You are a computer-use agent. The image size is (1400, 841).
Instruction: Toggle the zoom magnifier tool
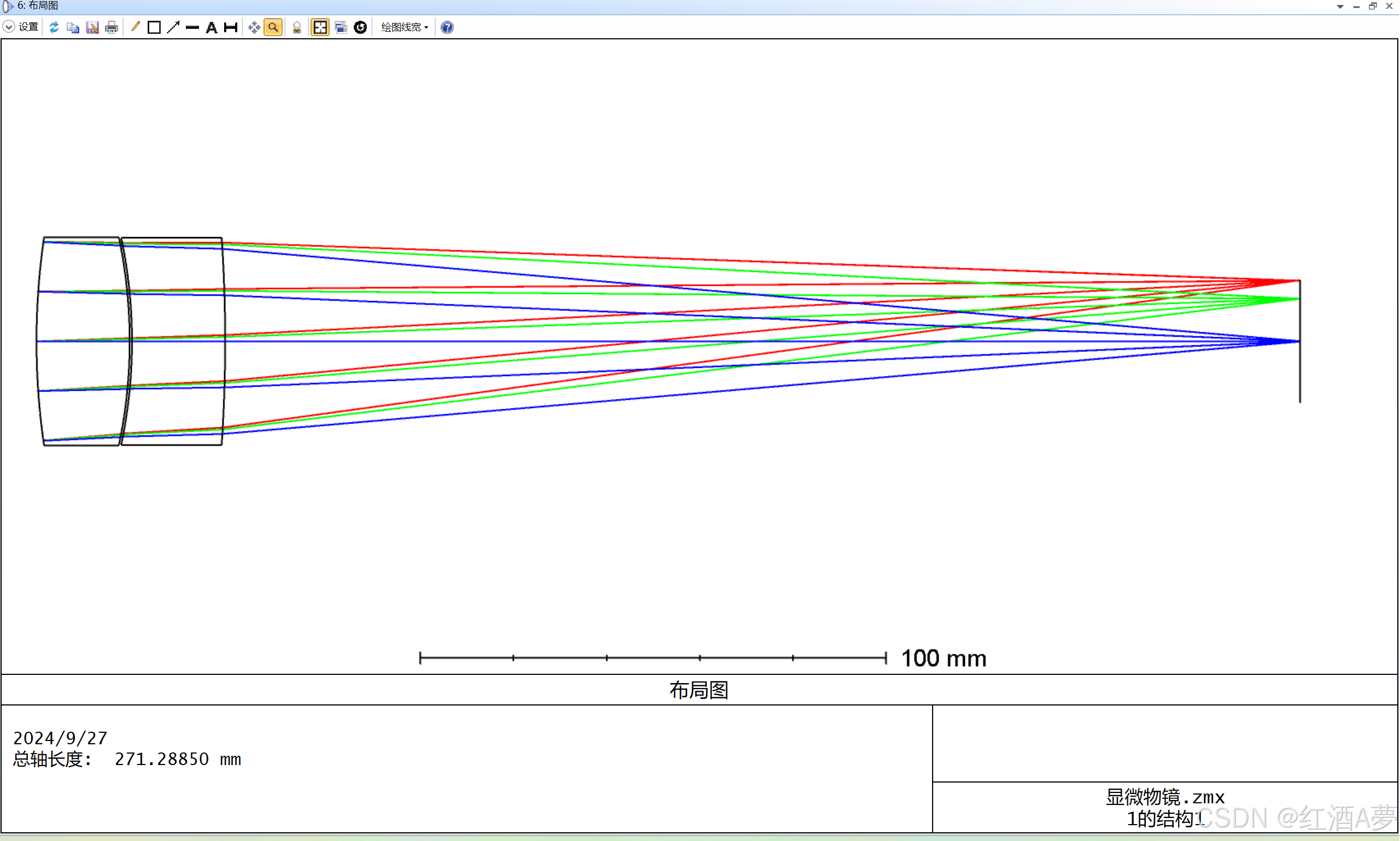pos(273,27)
